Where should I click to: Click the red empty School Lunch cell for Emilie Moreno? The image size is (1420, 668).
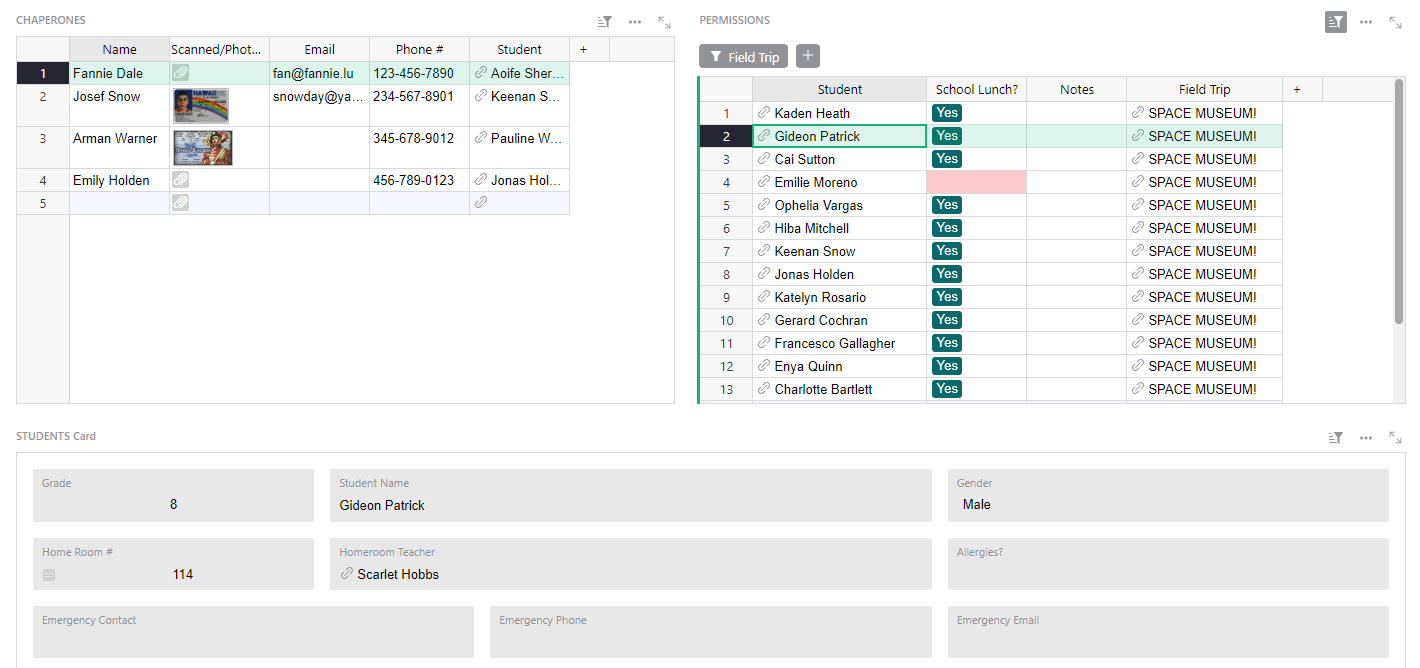click(976, 181)
